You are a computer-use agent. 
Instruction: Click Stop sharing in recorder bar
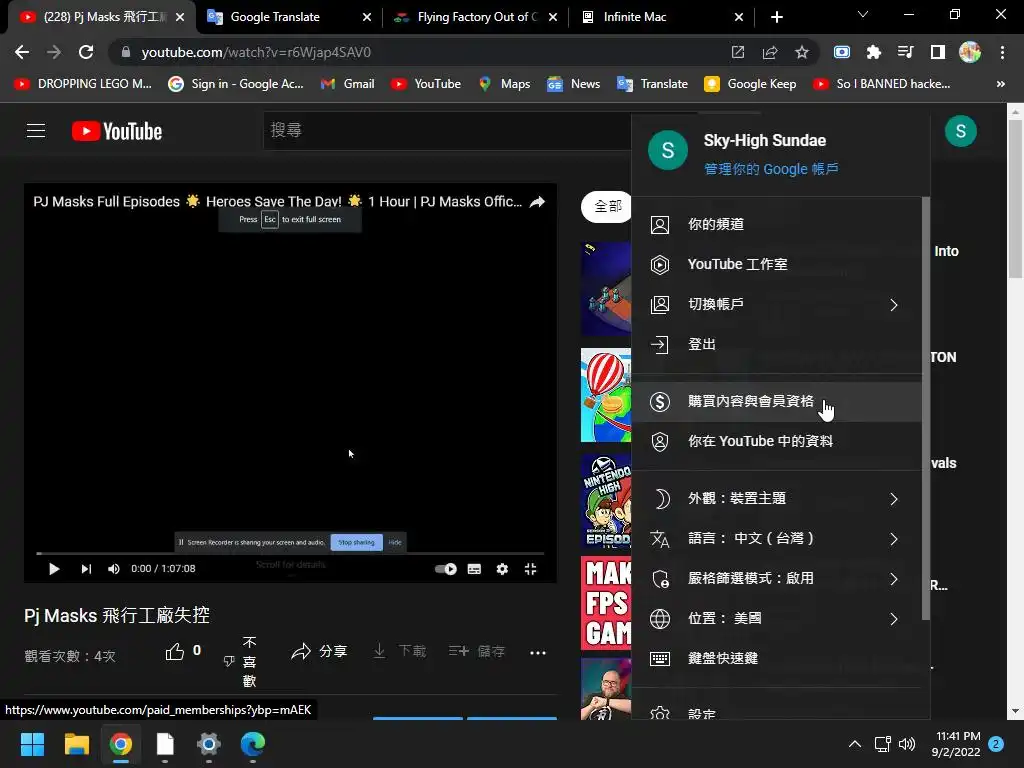pyautogui.click(x=357, y=542)
